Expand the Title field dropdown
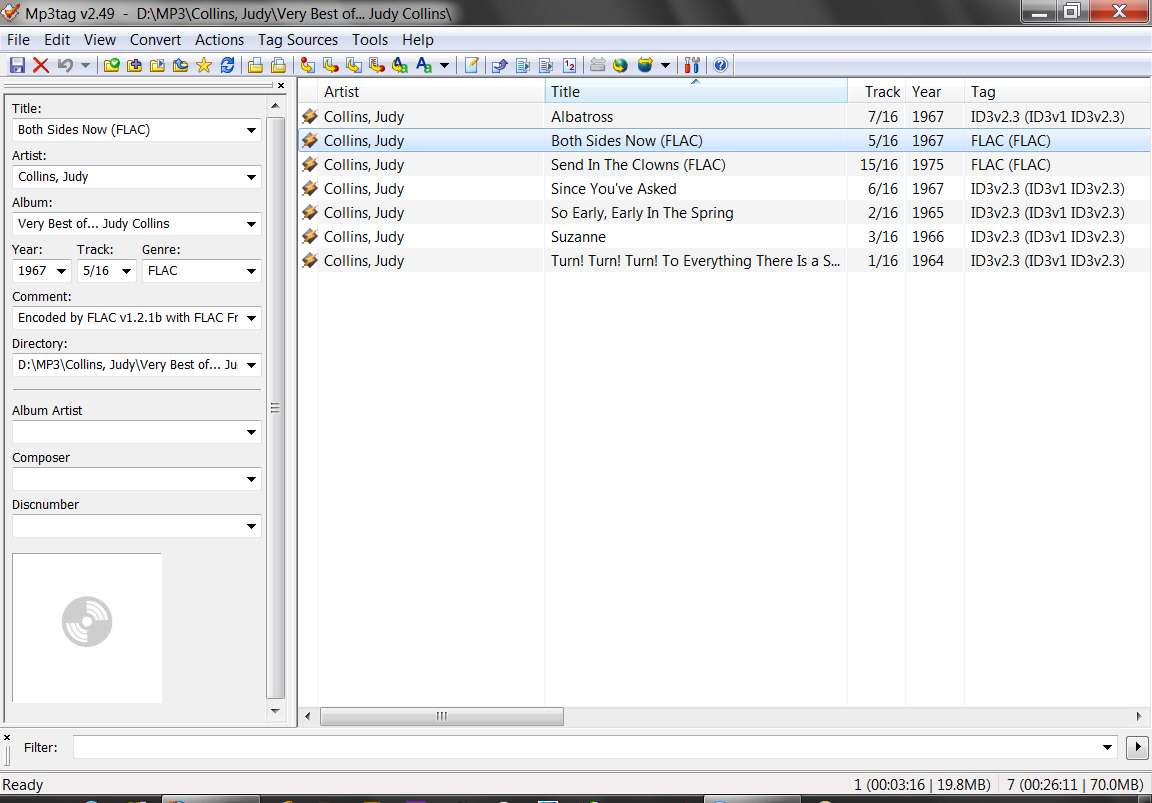 point(251,130)
